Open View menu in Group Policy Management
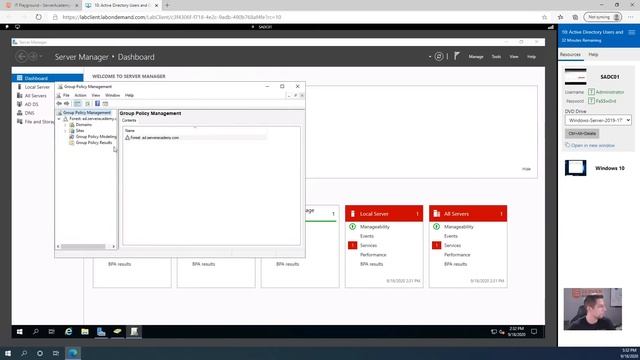The width and height of the screenshot is (640, 360). 96,95
